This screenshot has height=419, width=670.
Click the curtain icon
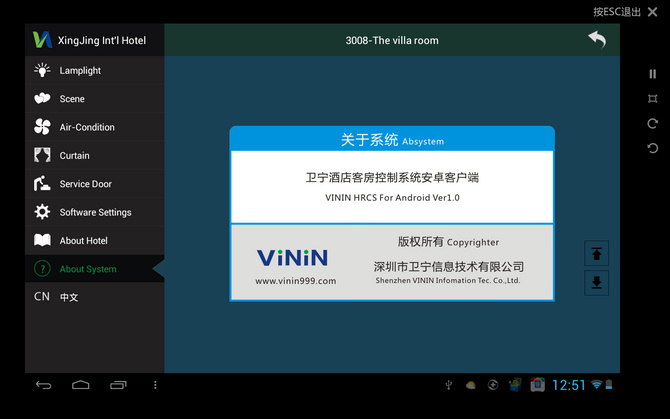[x=42, y=155]
